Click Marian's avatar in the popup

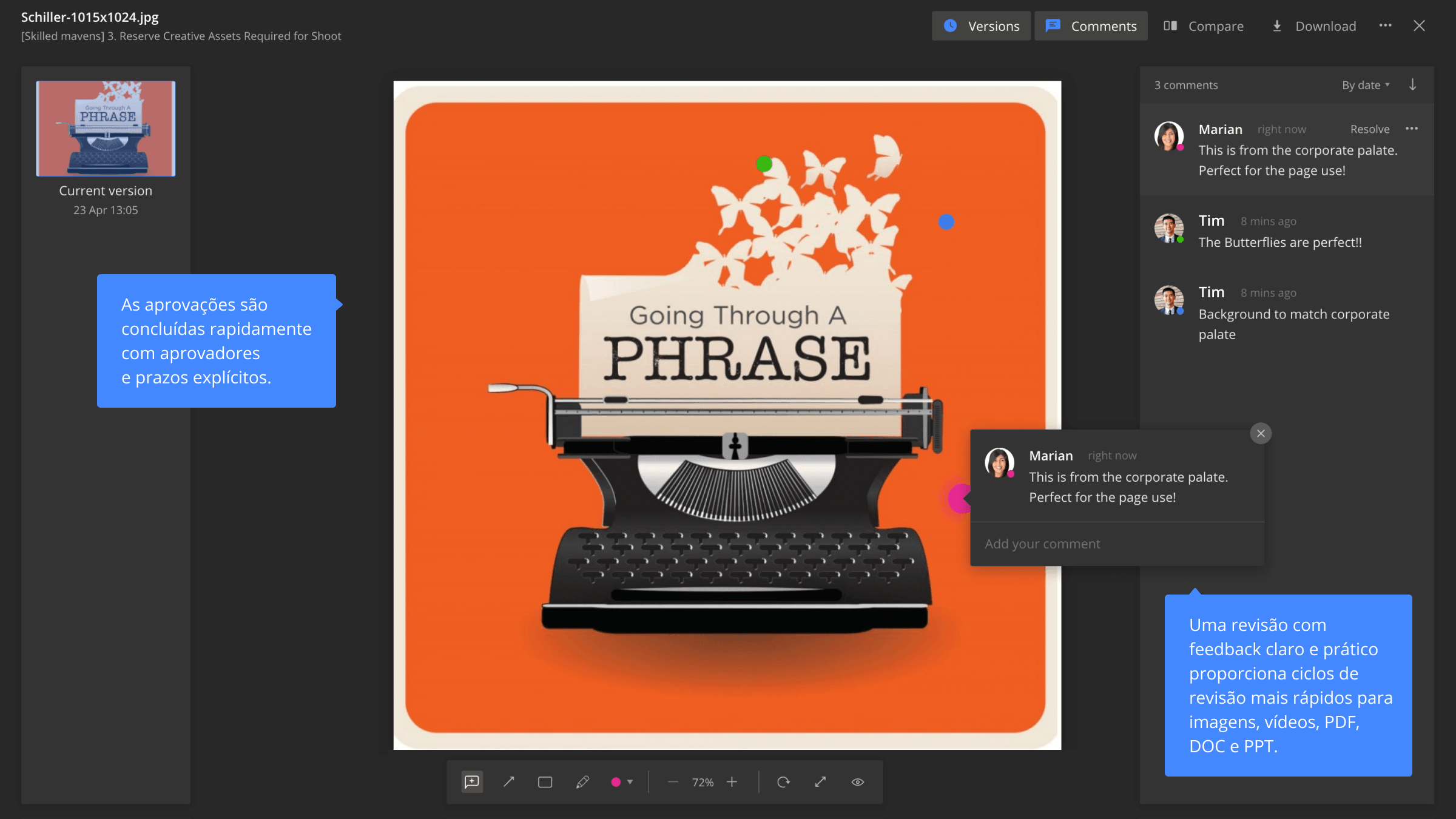(x=1000, y=463)
